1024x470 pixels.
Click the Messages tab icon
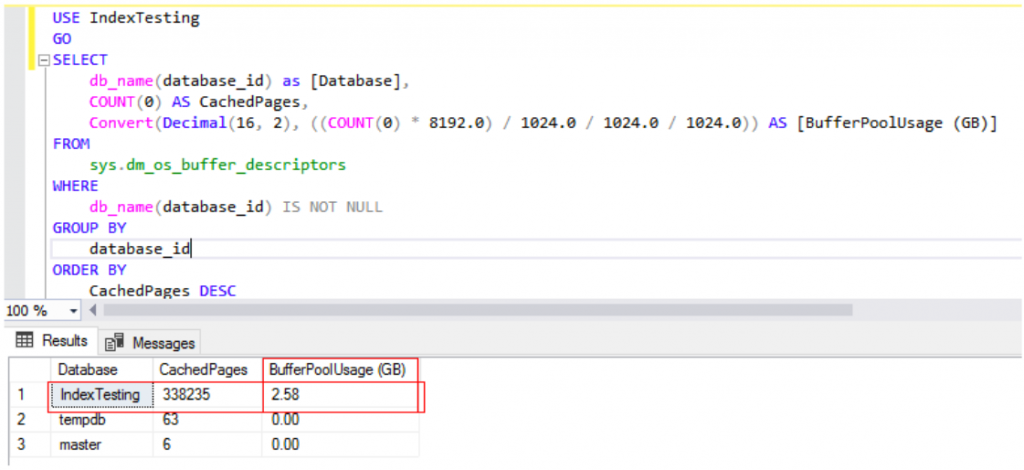(116, 342)
